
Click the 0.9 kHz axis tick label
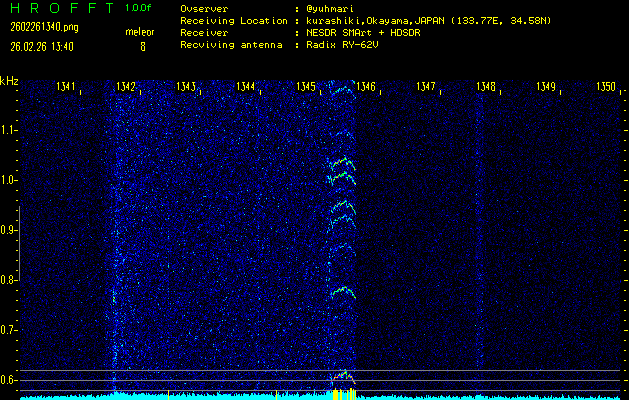click(7, 230)
